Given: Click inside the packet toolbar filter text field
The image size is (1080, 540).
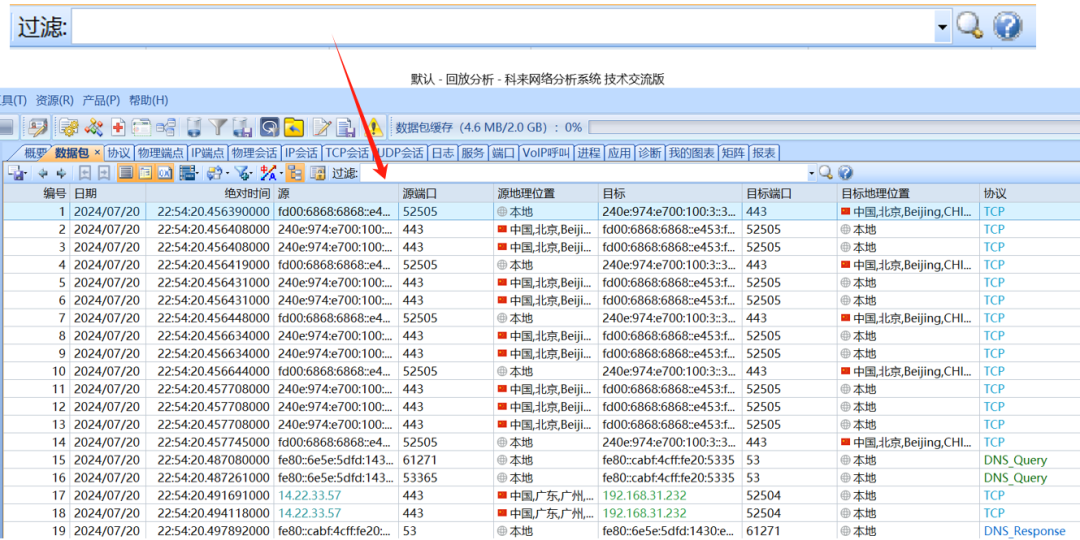Looking at the screenshot, I should pyautogui.click(x=580, y=173).
